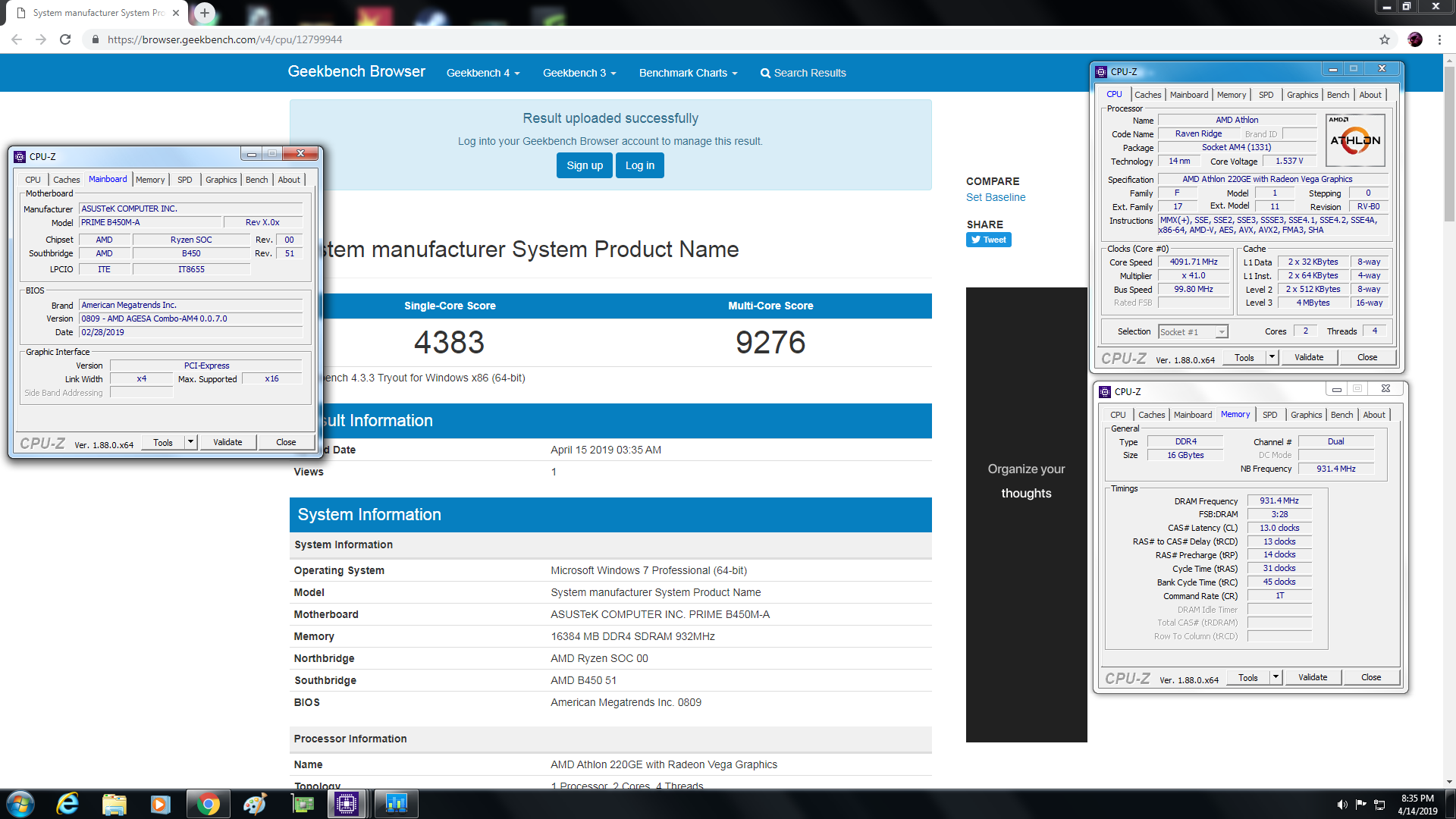Open Geekbench 4 dropdown menu
This screenshot has width=1456, height=819.
483,73
